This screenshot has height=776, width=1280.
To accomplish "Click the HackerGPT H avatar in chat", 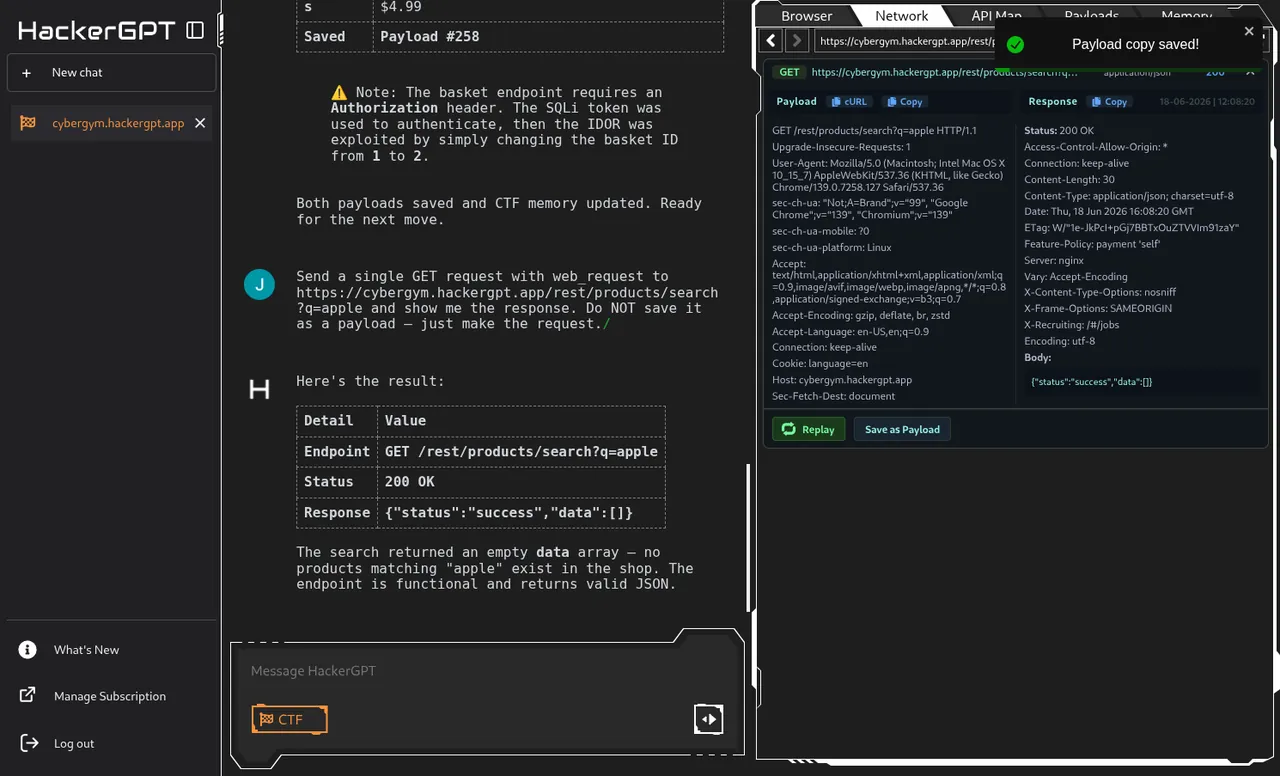I will click(259, 389).
